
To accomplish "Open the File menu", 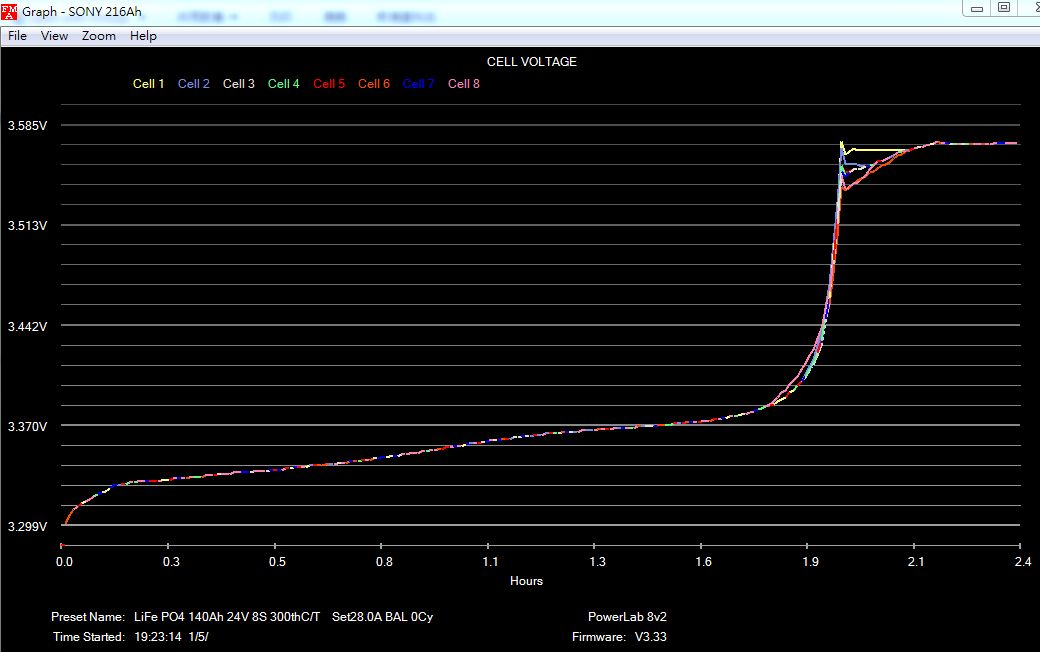I will [17, 36].
